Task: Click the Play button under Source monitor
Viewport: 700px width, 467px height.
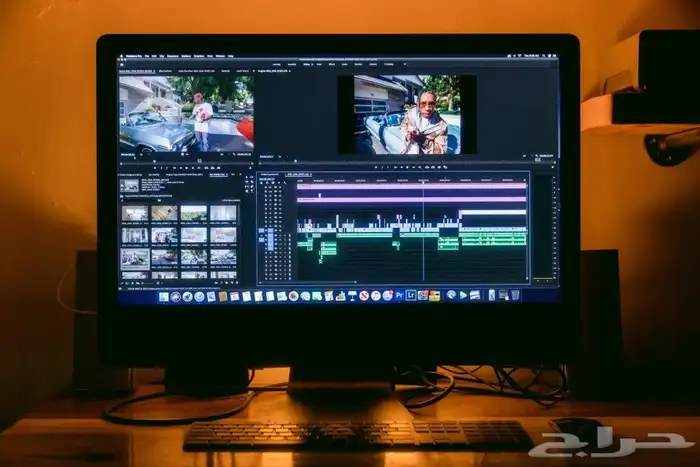Action: tap(185, 167)
